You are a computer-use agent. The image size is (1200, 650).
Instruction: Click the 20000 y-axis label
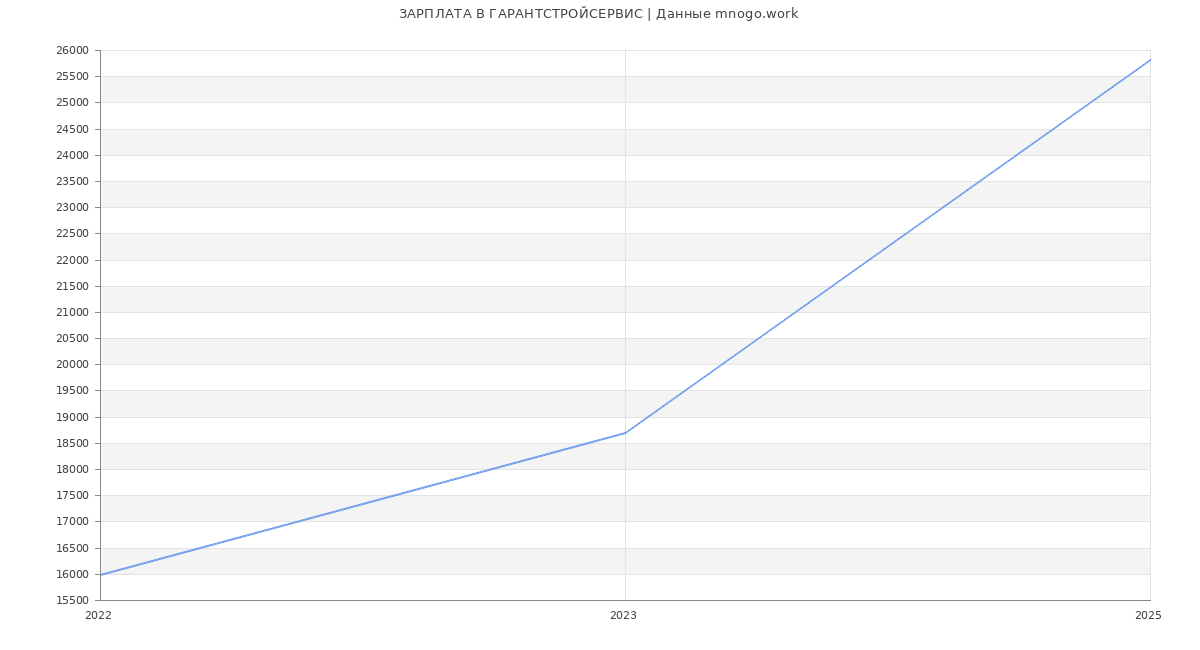click(x=72, y=365)
